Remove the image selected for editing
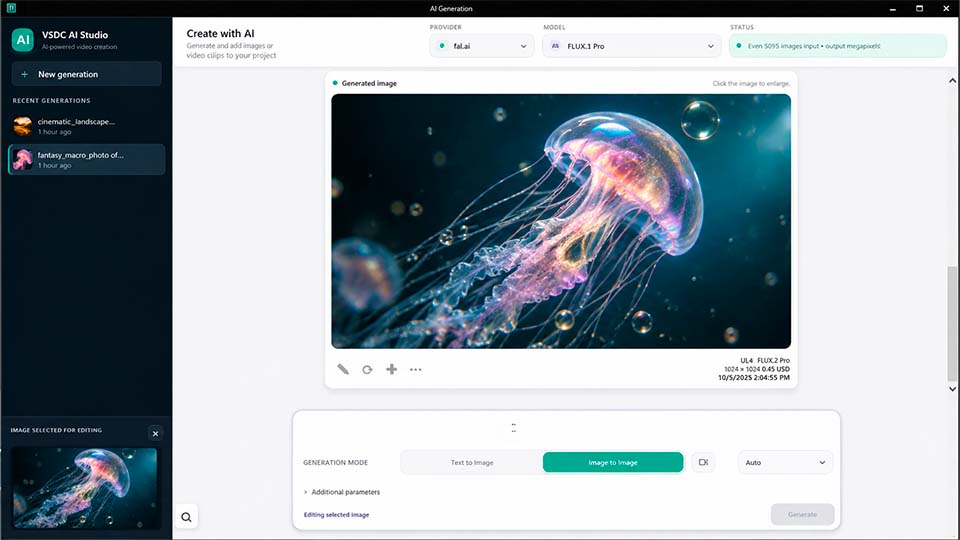This screenshot has height=540, width=960. tap(156, 433)
